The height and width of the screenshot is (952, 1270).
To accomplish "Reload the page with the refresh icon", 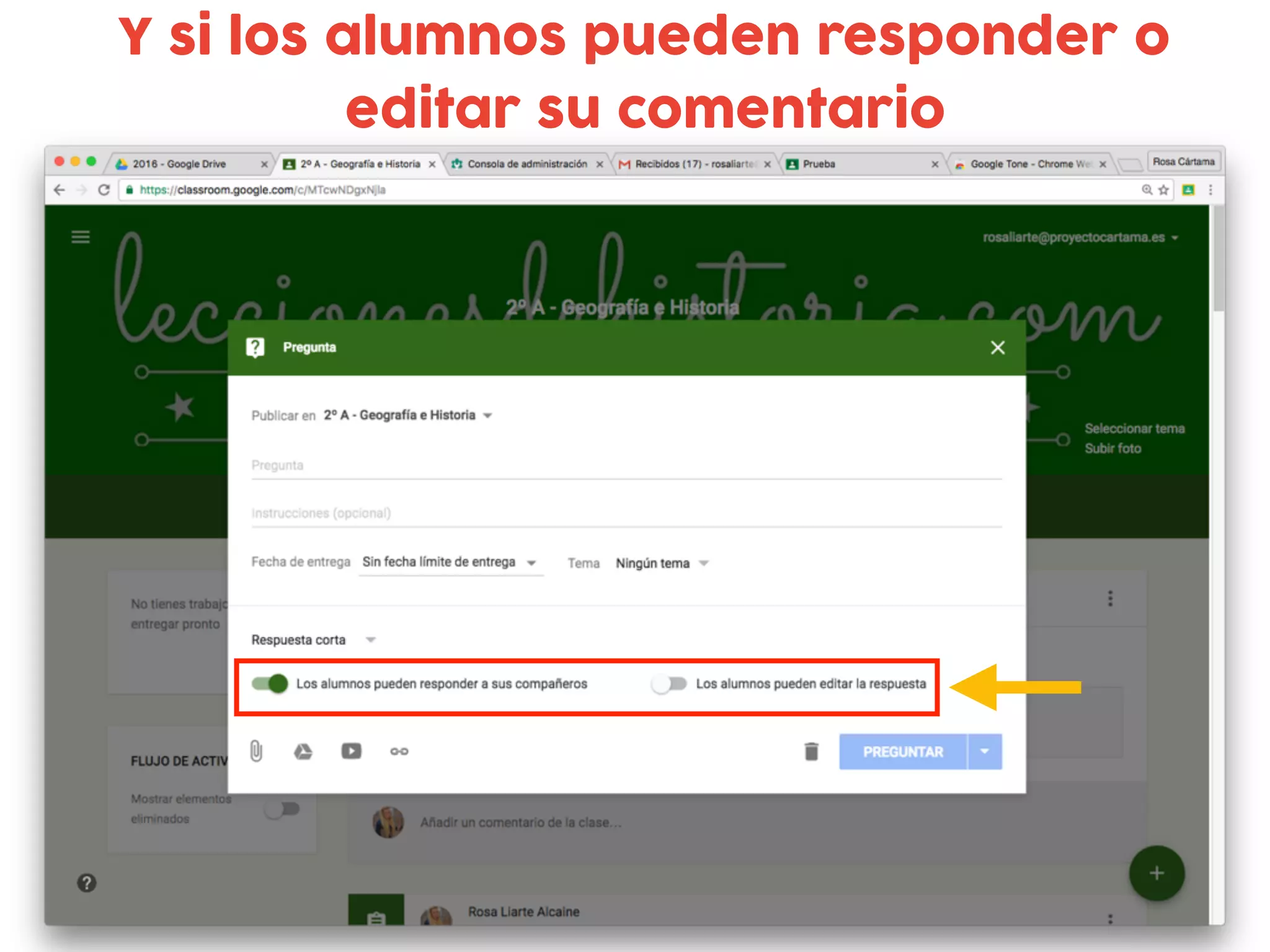I will (x=104, y=190).
